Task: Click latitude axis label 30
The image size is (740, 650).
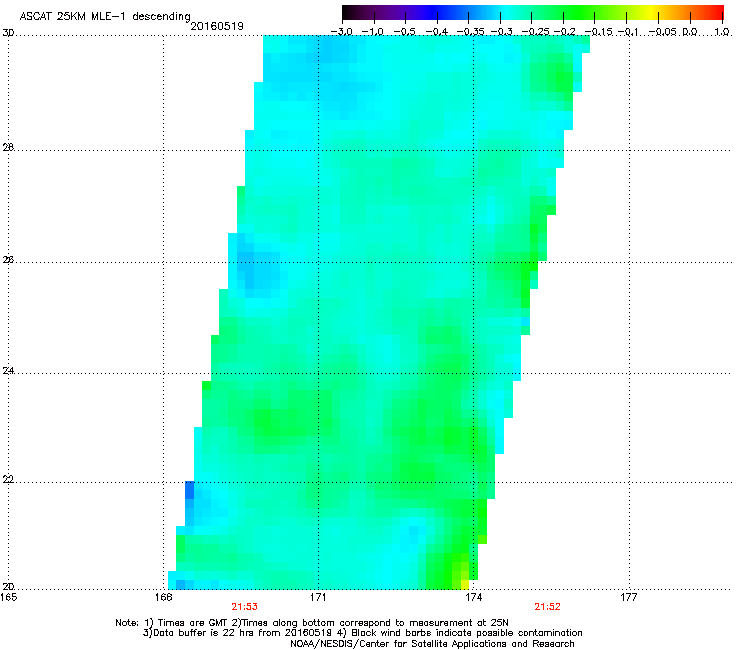Action: click(x=8, y=33)
